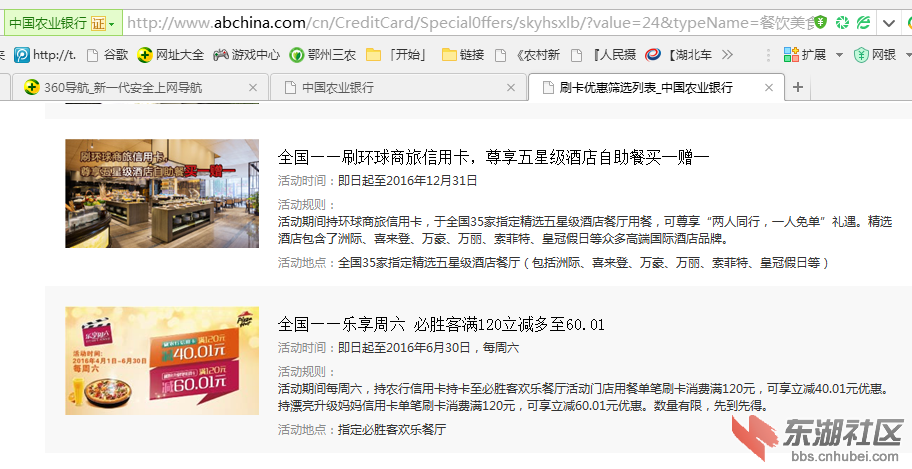The width and height of the screenshot is (912, 469).
Task: Open the 扩展 dropdown arrow
Action: coord(839,55)
